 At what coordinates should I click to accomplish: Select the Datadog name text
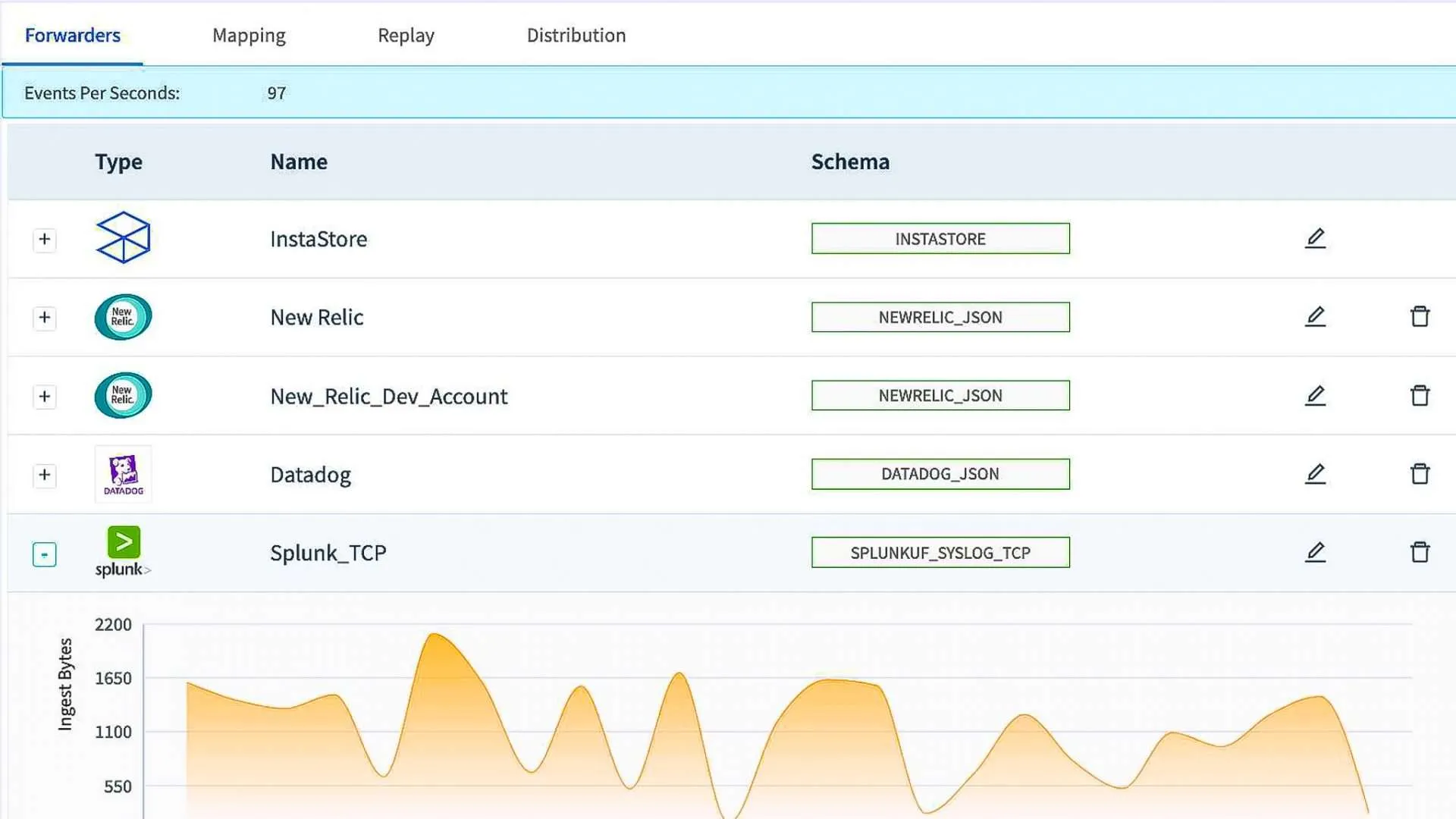tap(311, 475)
